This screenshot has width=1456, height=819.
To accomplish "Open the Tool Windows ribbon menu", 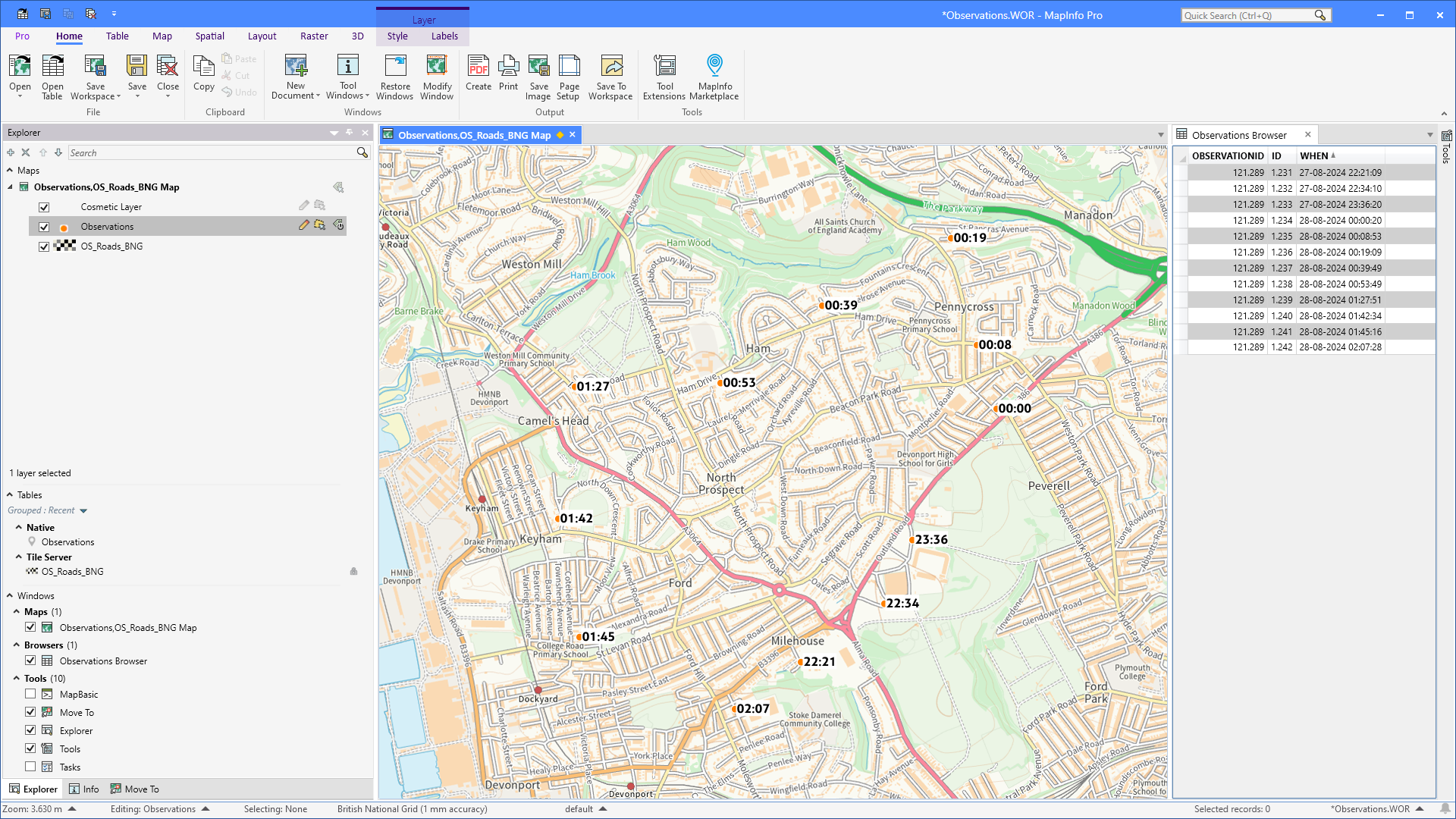I will point(347,77).
